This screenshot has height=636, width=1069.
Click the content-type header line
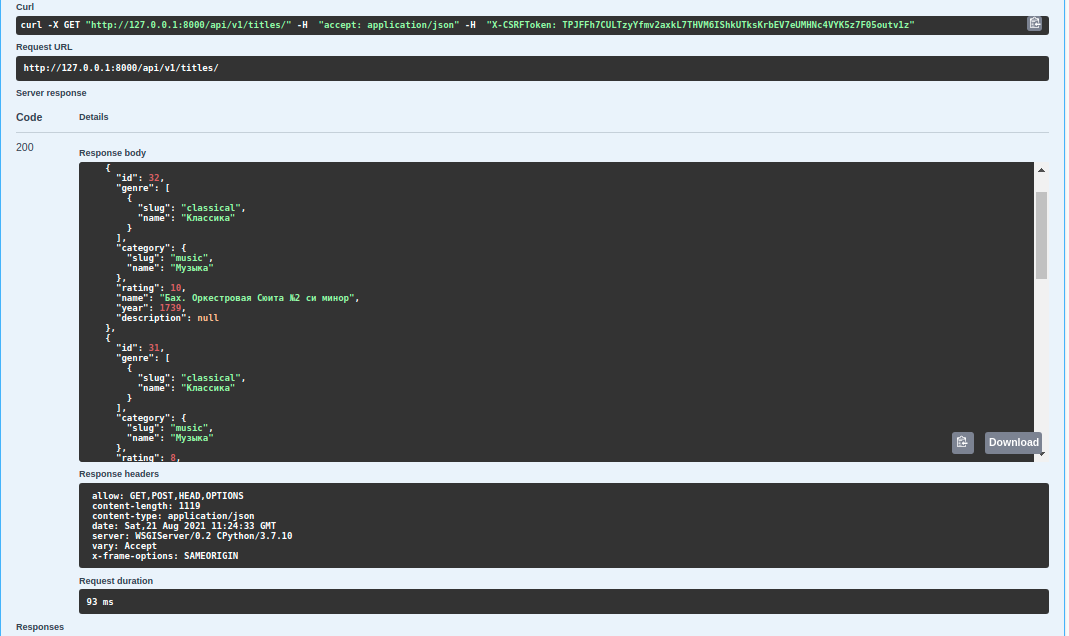click(172, 516)
